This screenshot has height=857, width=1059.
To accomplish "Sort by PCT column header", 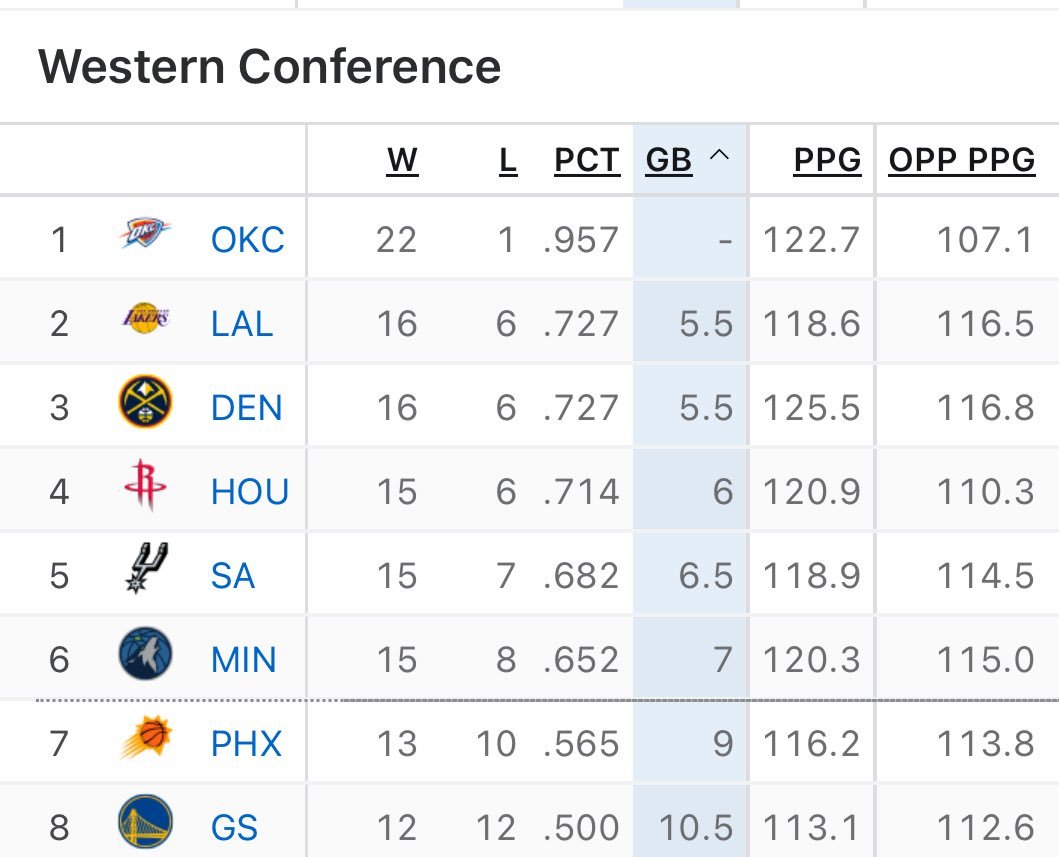I will click(587, 160).
